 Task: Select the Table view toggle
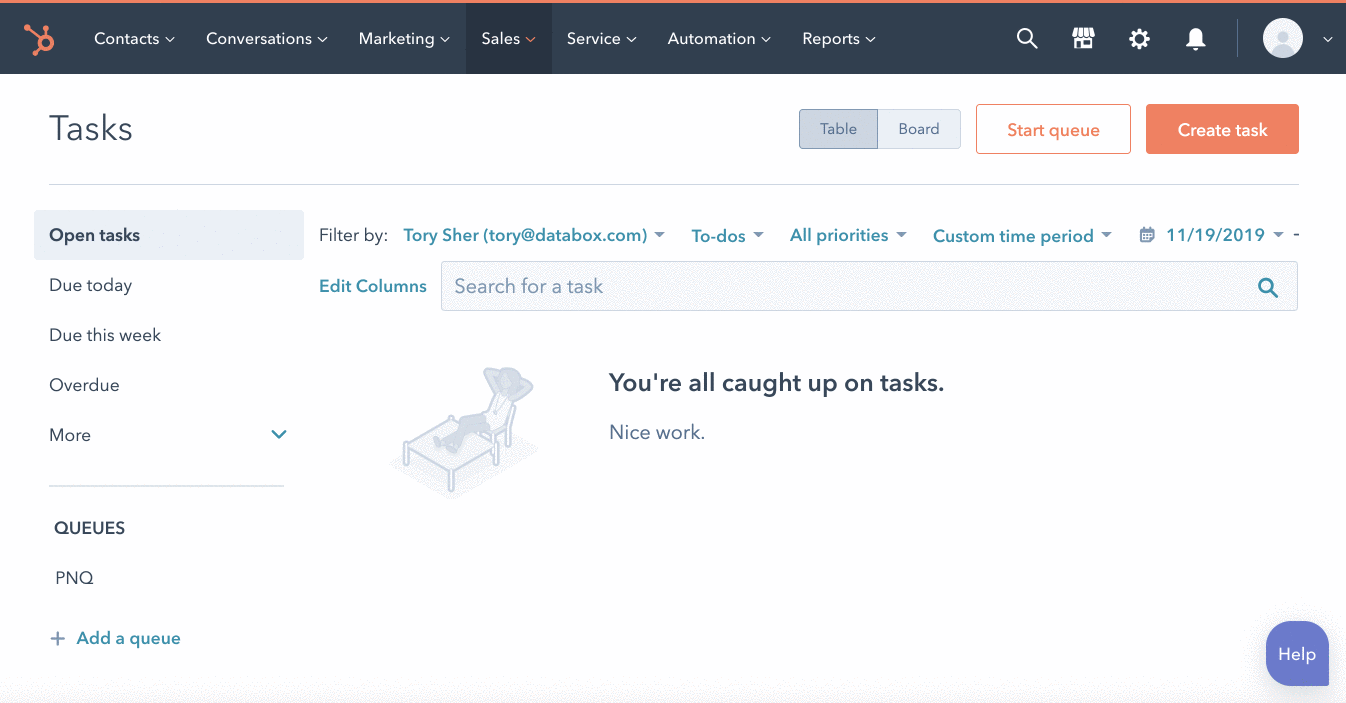point(838,128)
